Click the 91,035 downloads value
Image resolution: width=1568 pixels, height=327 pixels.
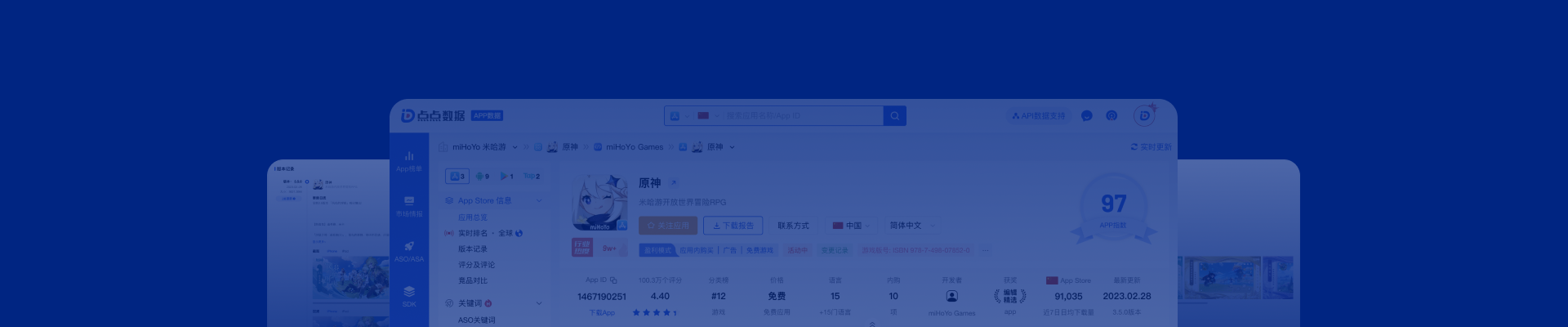click(x=1068, y=296)
